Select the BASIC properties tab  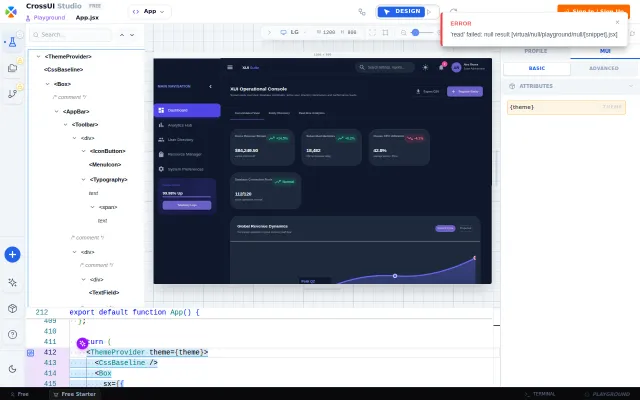coord(537,68)
